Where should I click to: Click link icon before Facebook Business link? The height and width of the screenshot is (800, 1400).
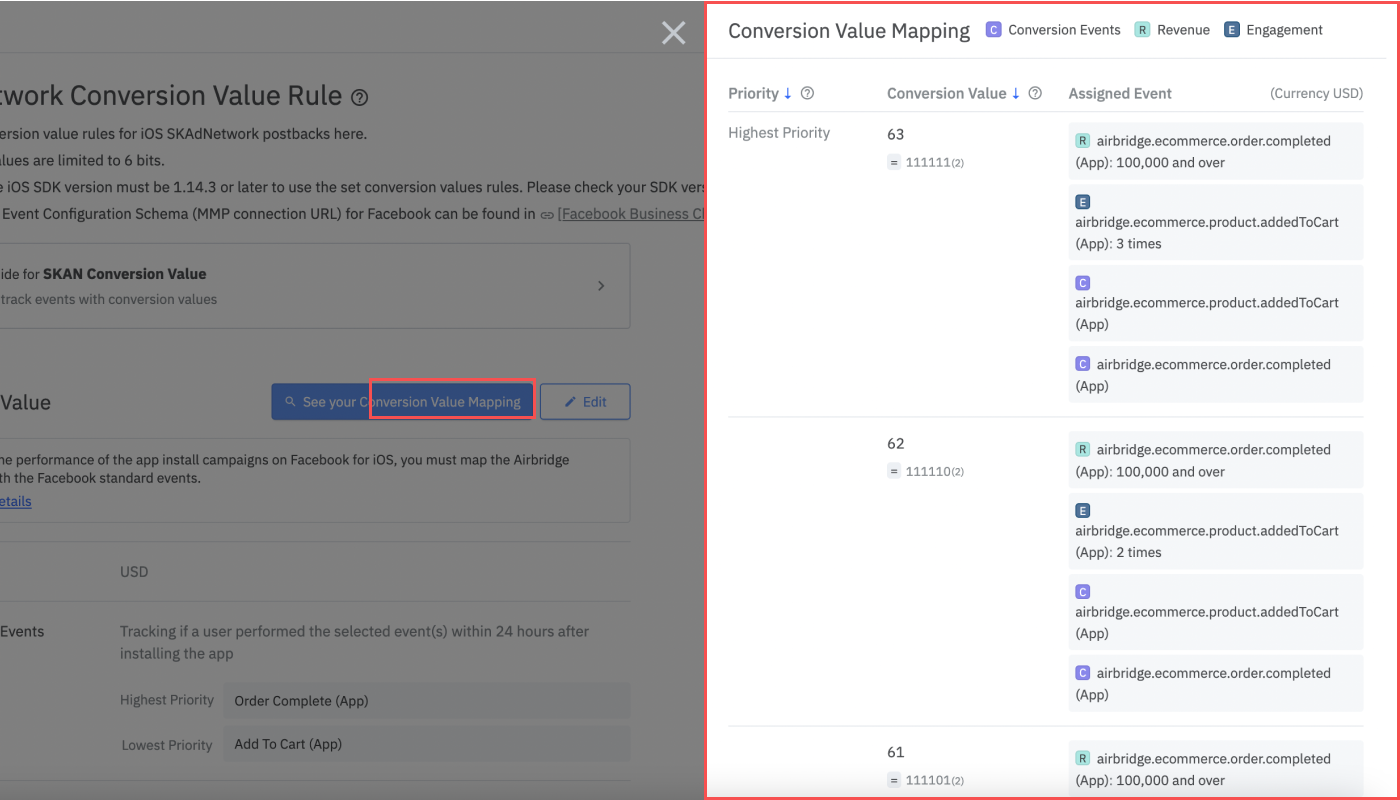tap(546, 214)
